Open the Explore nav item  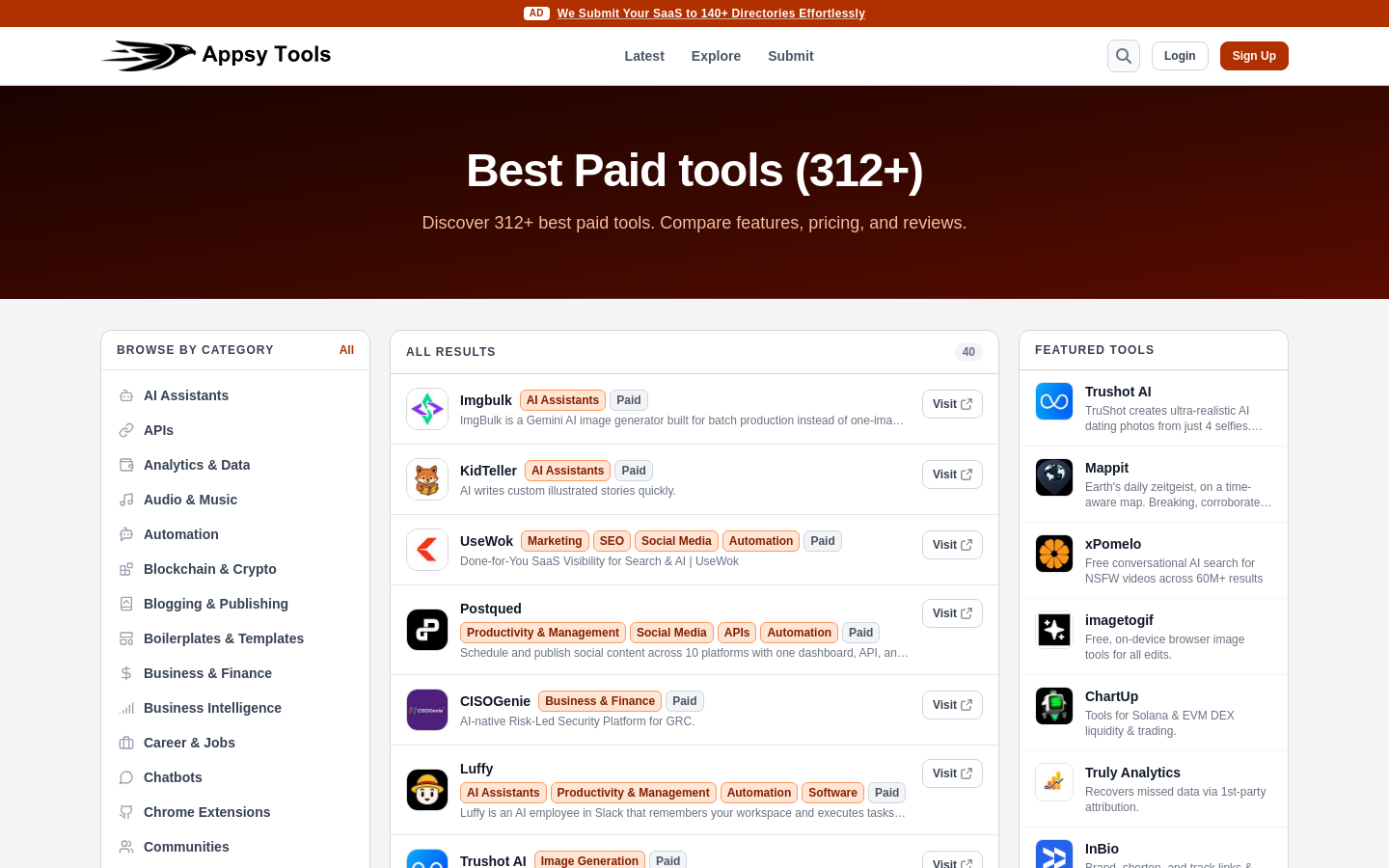[716, 56]
